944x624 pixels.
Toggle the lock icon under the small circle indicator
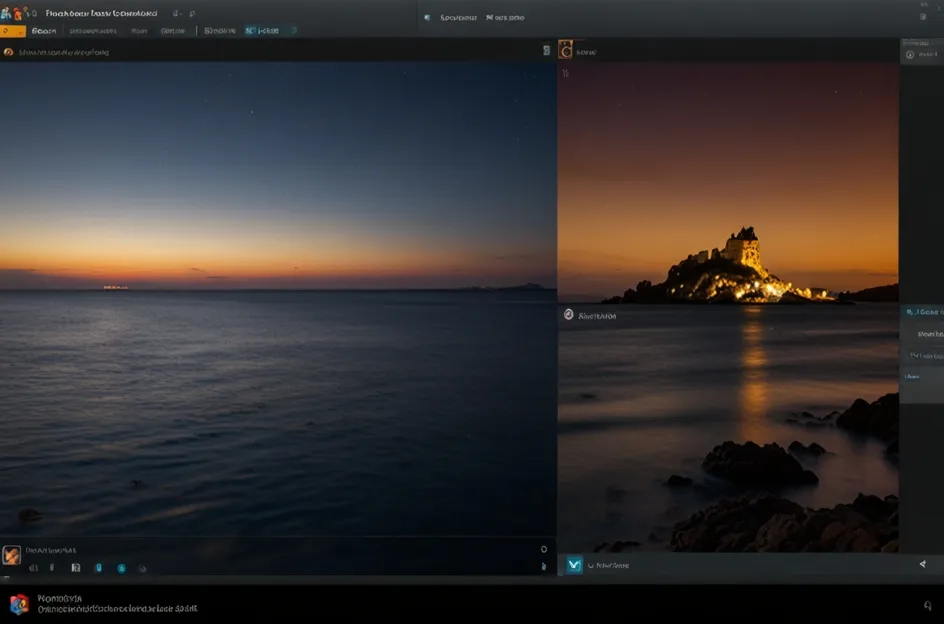544,566
